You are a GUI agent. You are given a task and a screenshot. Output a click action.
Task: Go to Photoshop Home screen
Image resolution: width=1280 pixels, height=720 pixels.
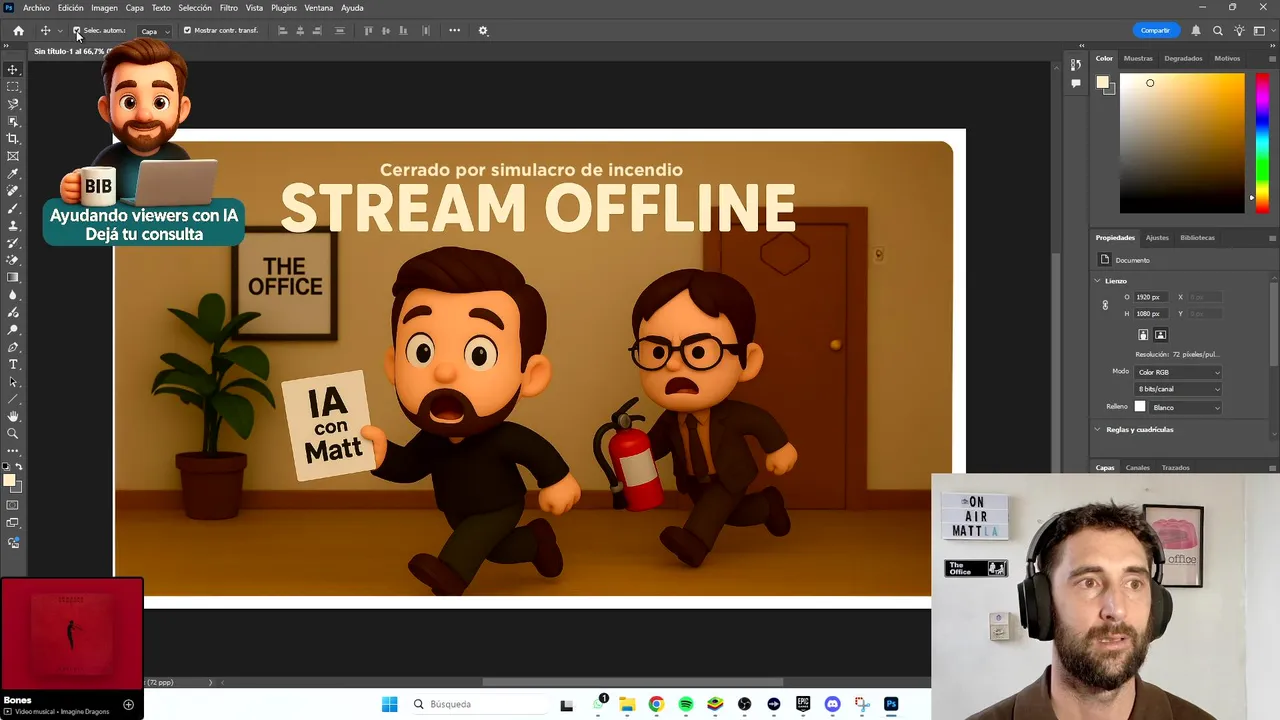click(x=18, y=30)
